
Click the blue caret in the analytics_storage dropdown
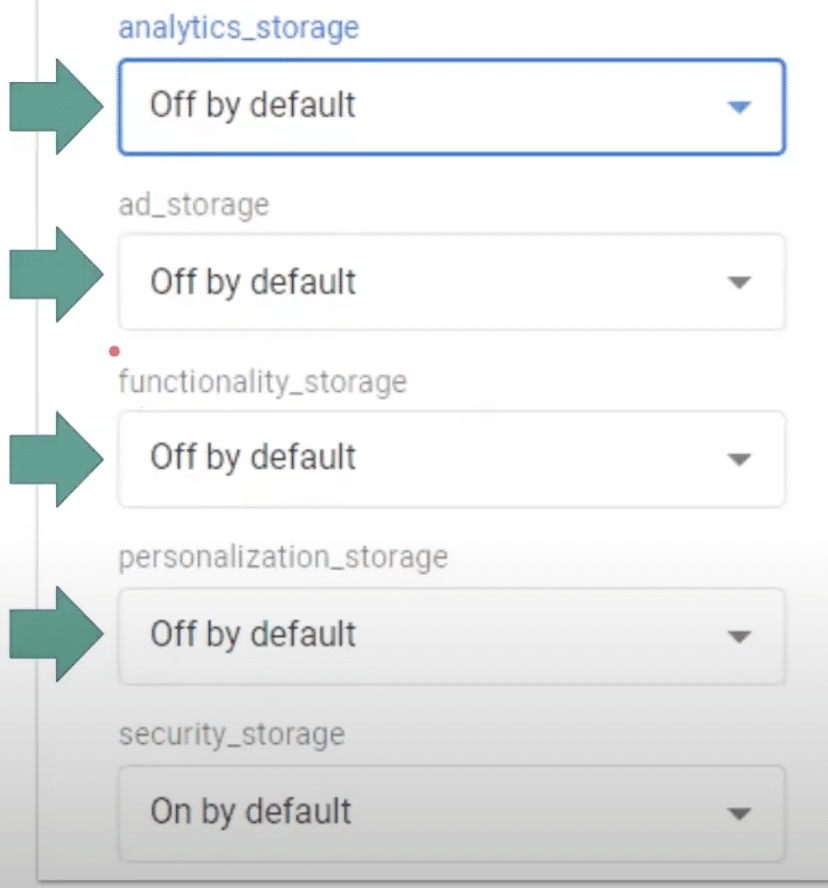pos(737,106)
